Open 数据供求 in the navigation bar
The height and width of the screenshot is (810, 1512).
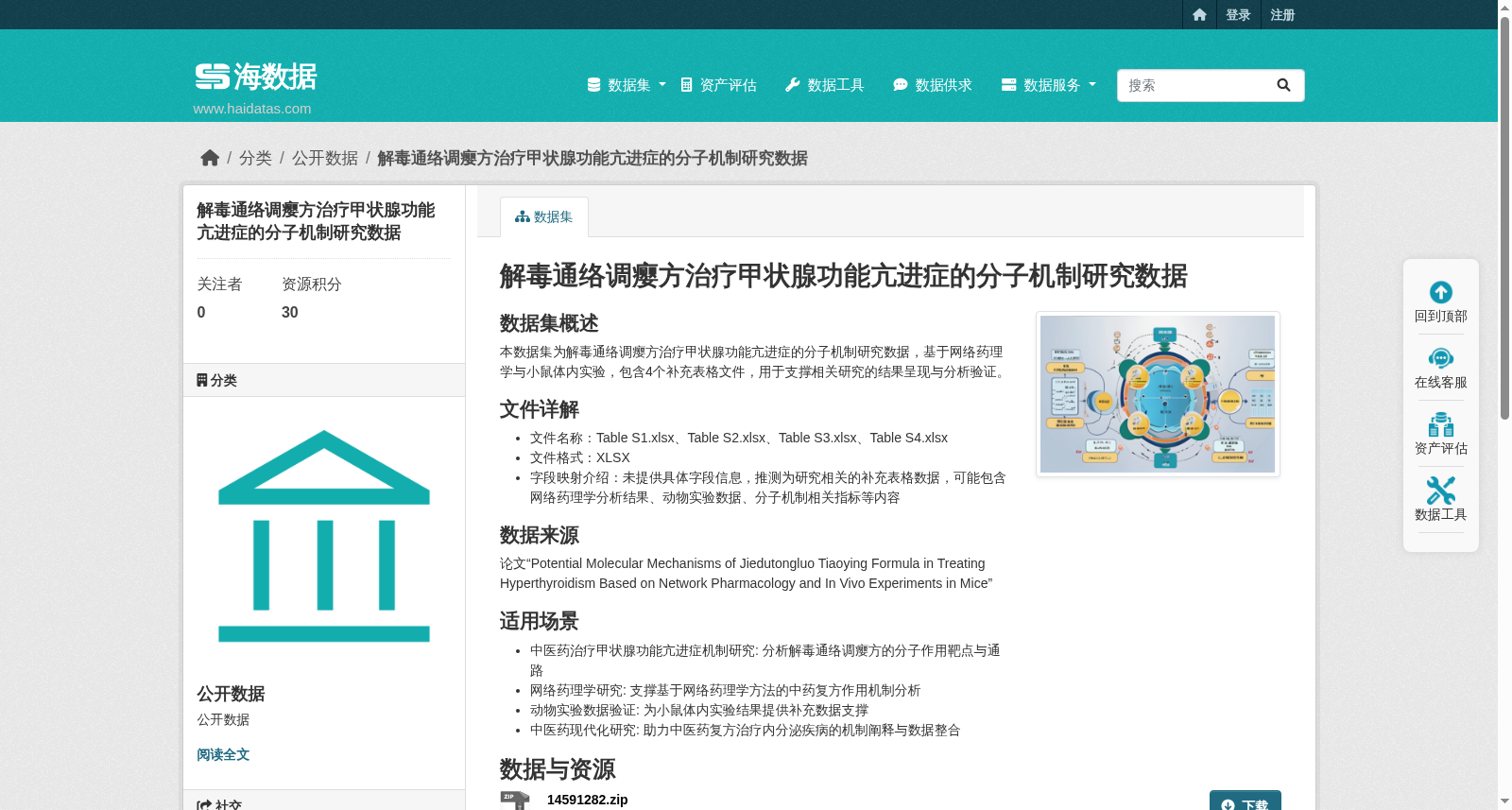(933, 85)
